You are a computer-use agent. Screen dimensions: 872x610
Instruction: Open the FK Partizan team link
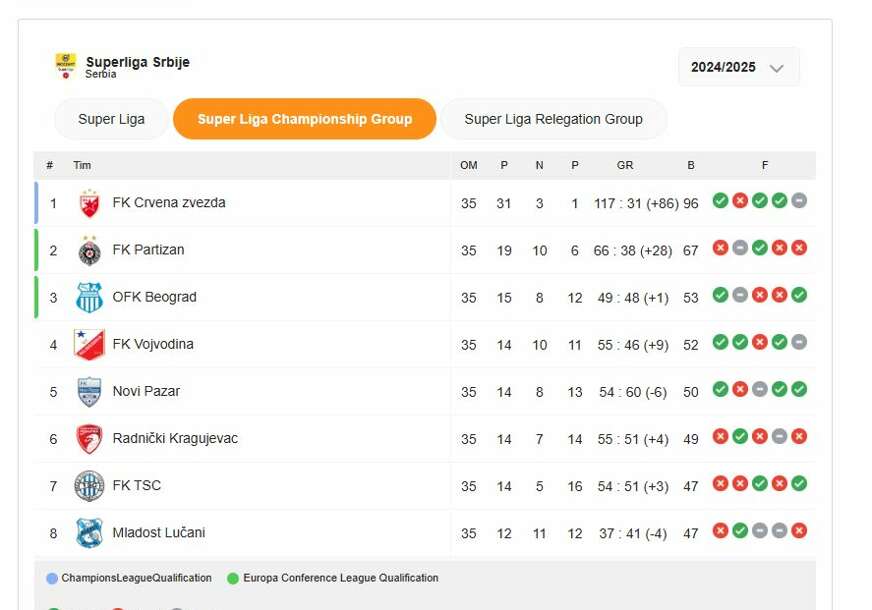(148, 250)
